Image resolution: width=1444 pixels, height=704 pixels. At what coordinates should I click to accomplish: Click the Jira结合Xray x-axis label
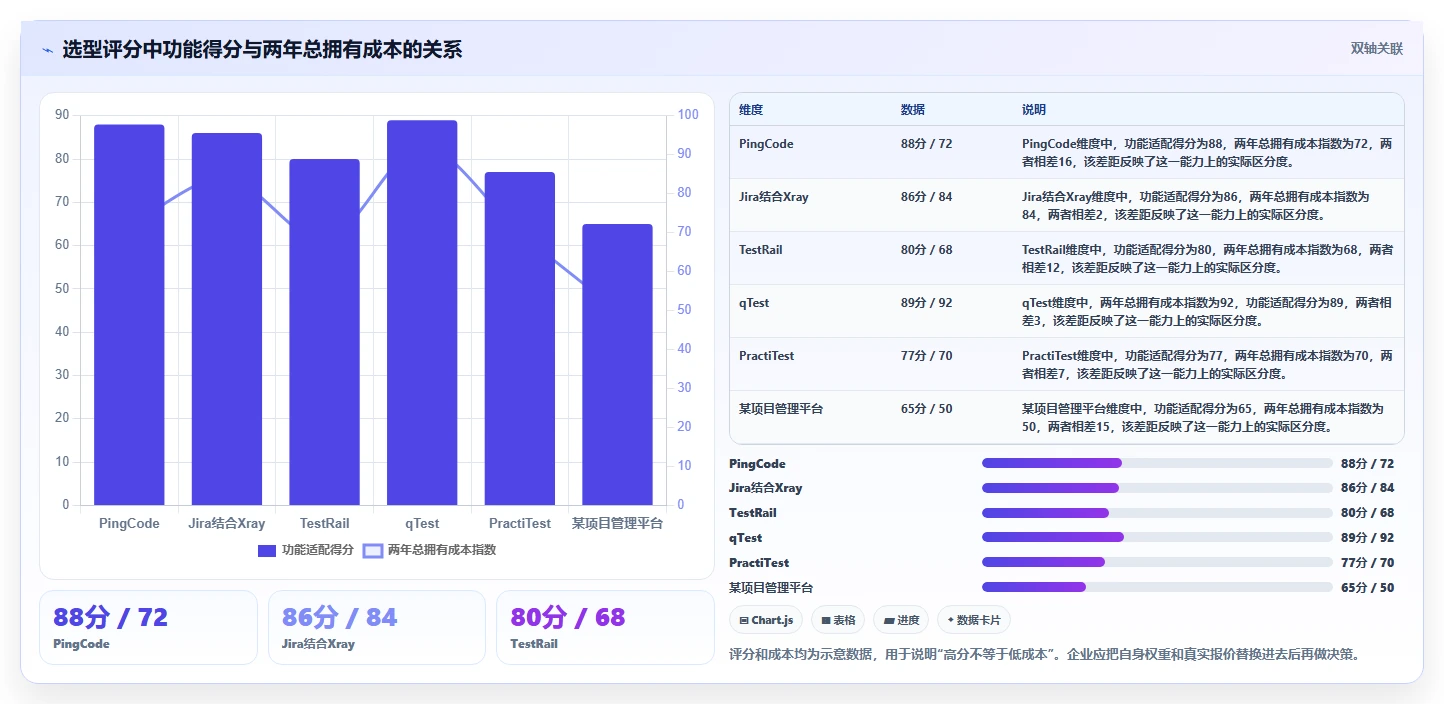[227, 523]
